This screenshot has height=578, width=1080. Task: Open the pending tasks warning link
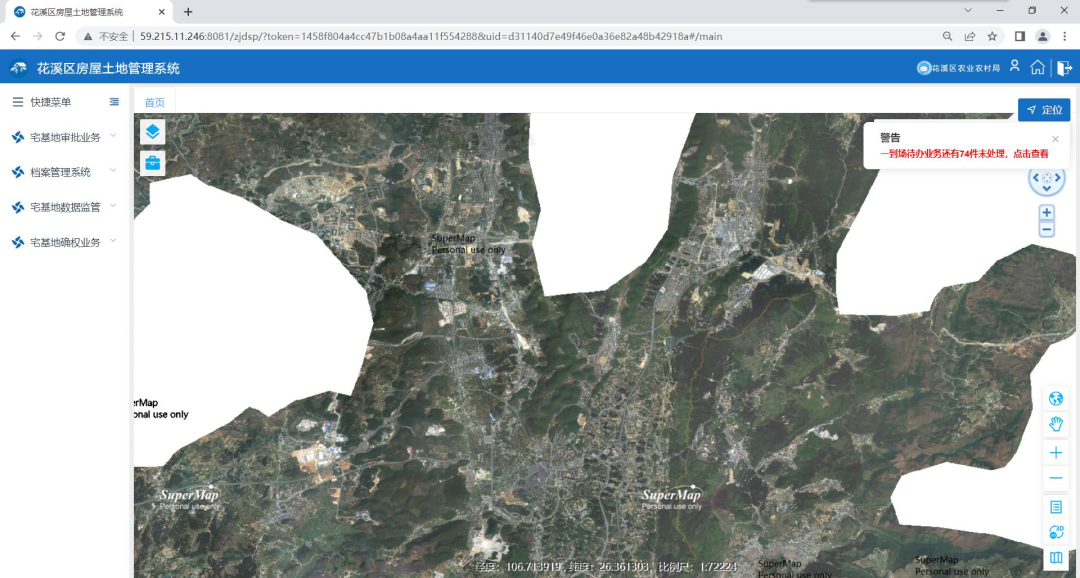[x=964, y=154]
